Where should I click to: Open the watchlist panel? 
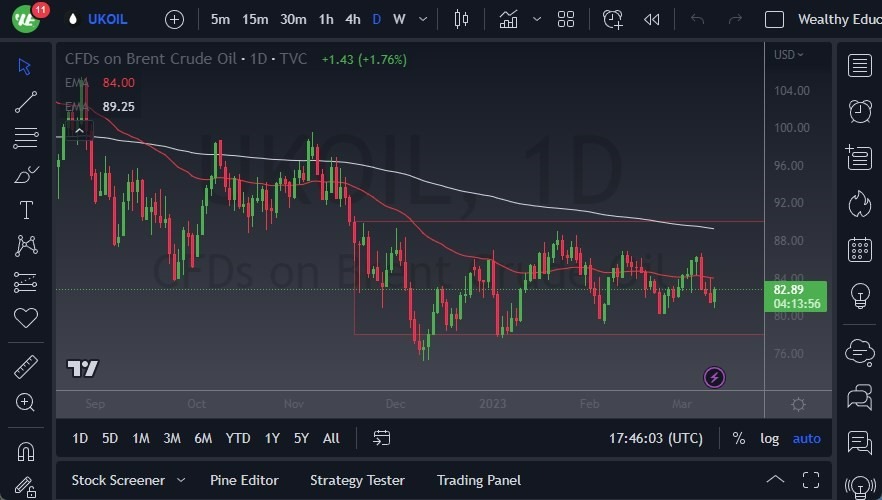(x=859, y=66)
